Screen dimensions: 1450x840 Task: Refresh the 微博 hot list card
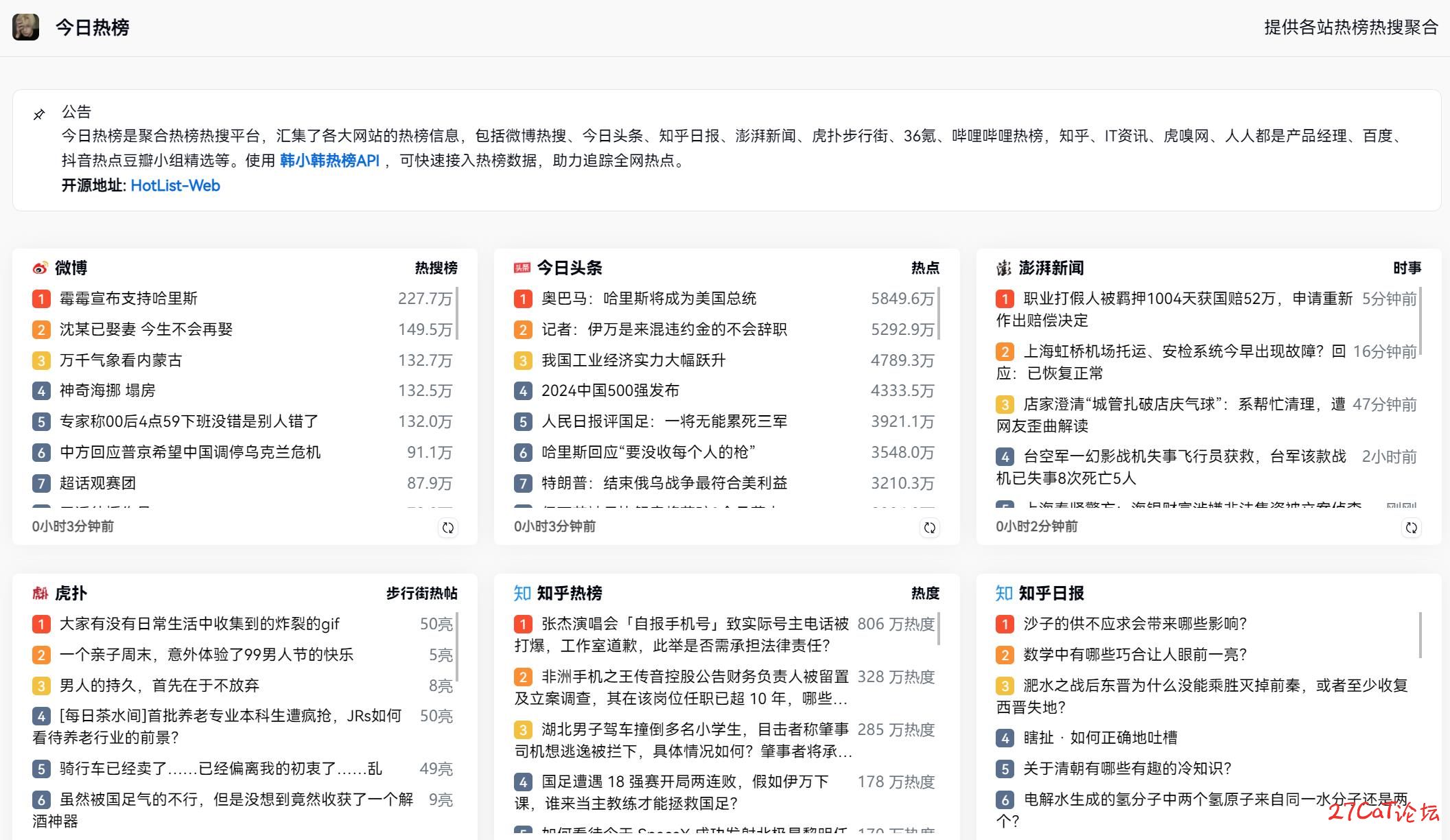pos(448,528)
